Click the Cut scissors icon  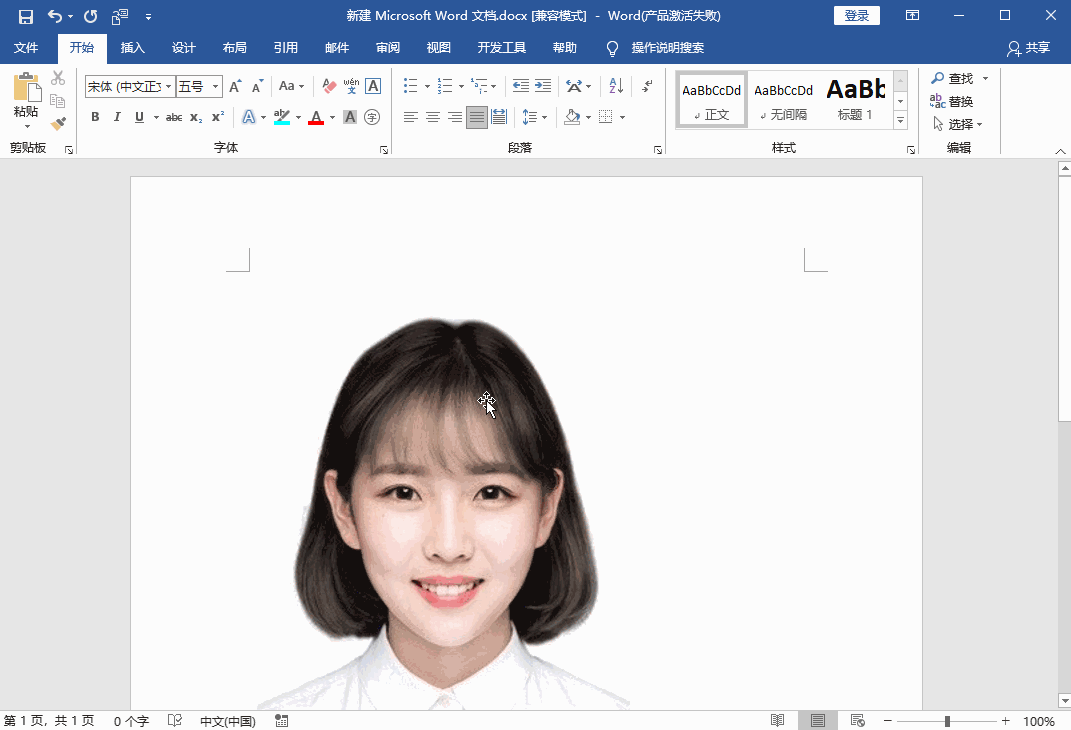point(58,78)
